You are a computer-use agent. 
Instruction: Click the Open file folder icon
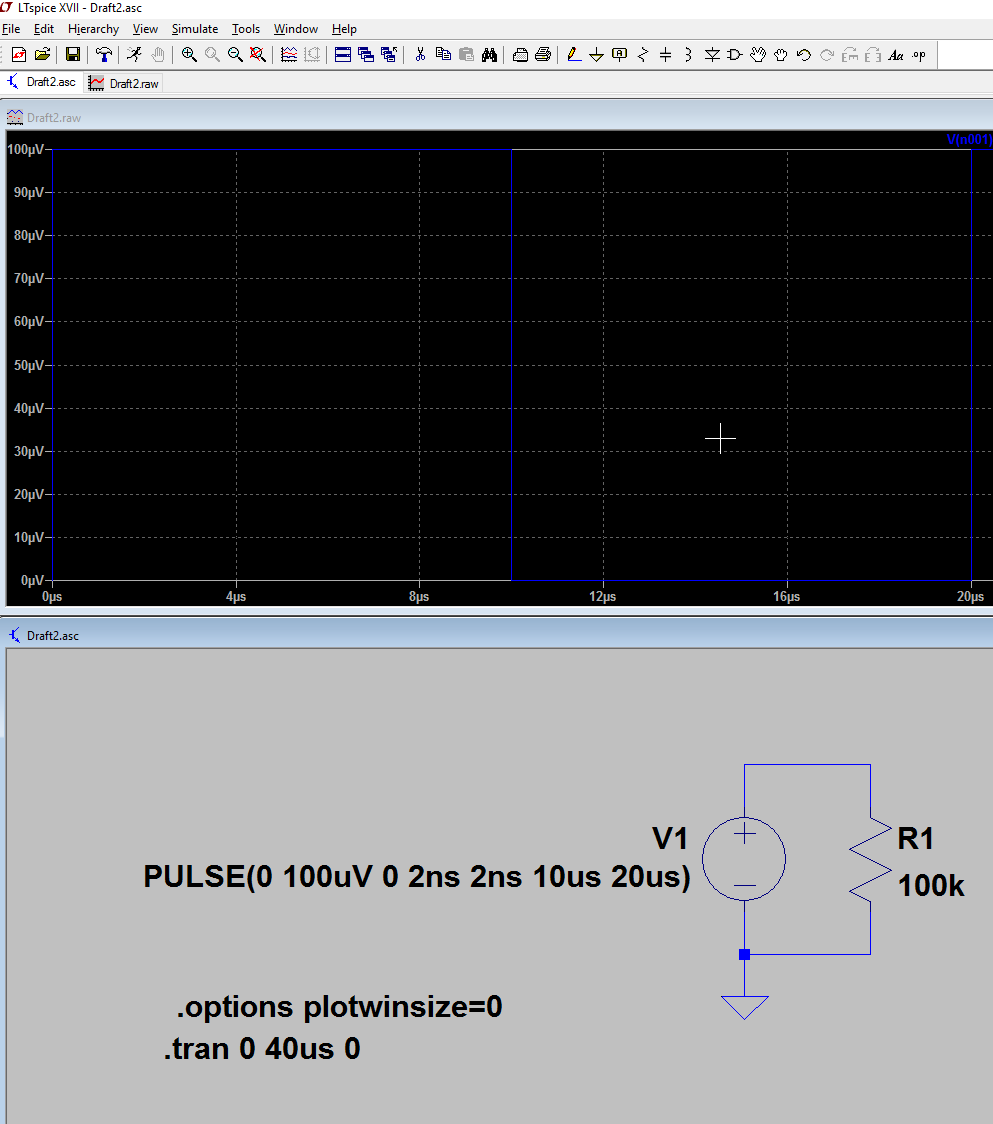[42, 54]
